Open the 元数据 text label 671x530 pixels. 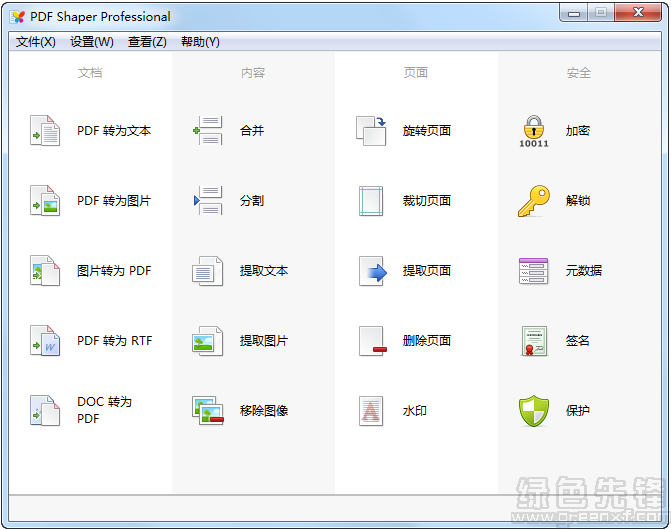click(584, 271)
